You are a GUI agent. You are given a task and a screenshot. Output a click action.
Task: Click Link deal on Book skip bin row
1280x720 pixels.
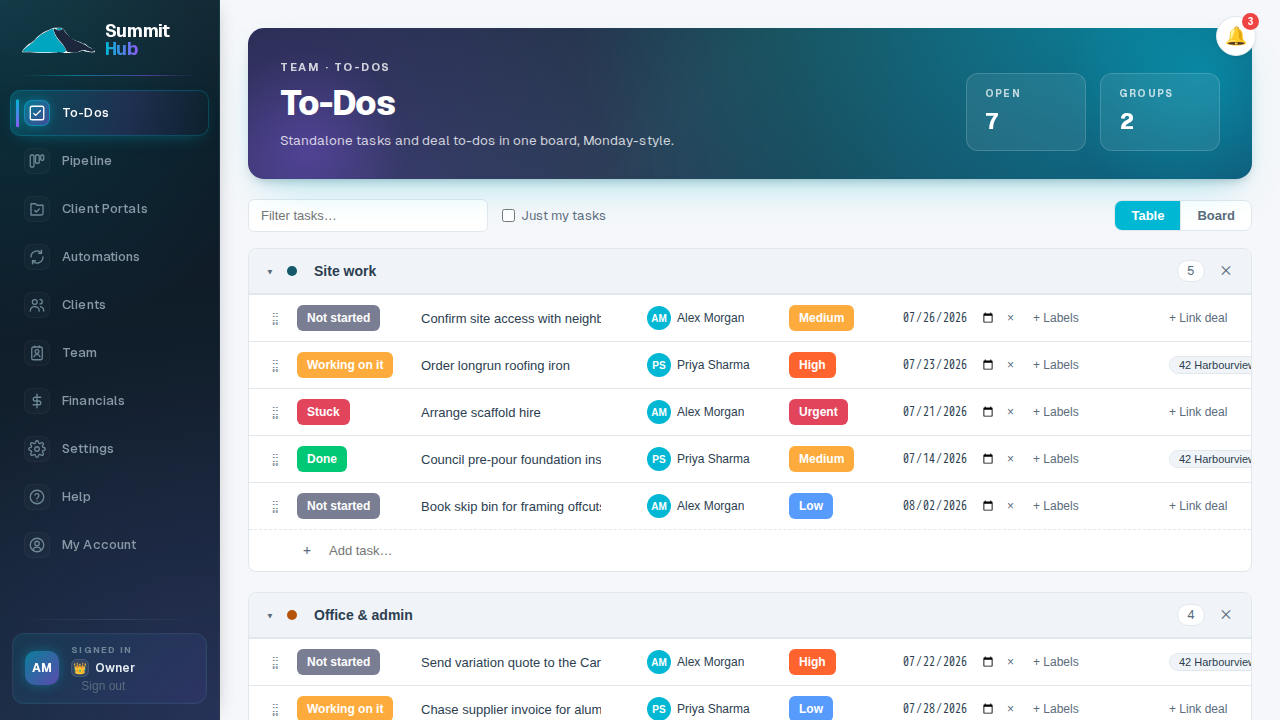point(1198,506)
